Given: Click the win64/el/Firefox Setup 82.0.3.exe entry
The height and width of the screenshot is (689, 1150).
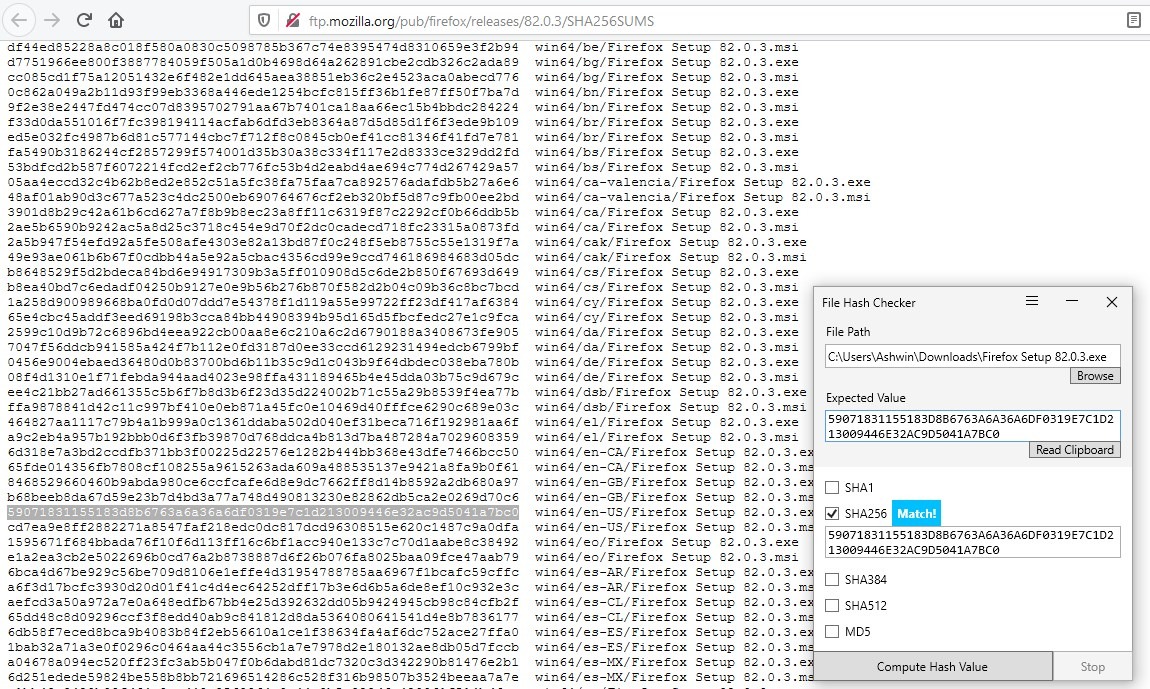Looking at the screenshot, I should click(667, 422).
